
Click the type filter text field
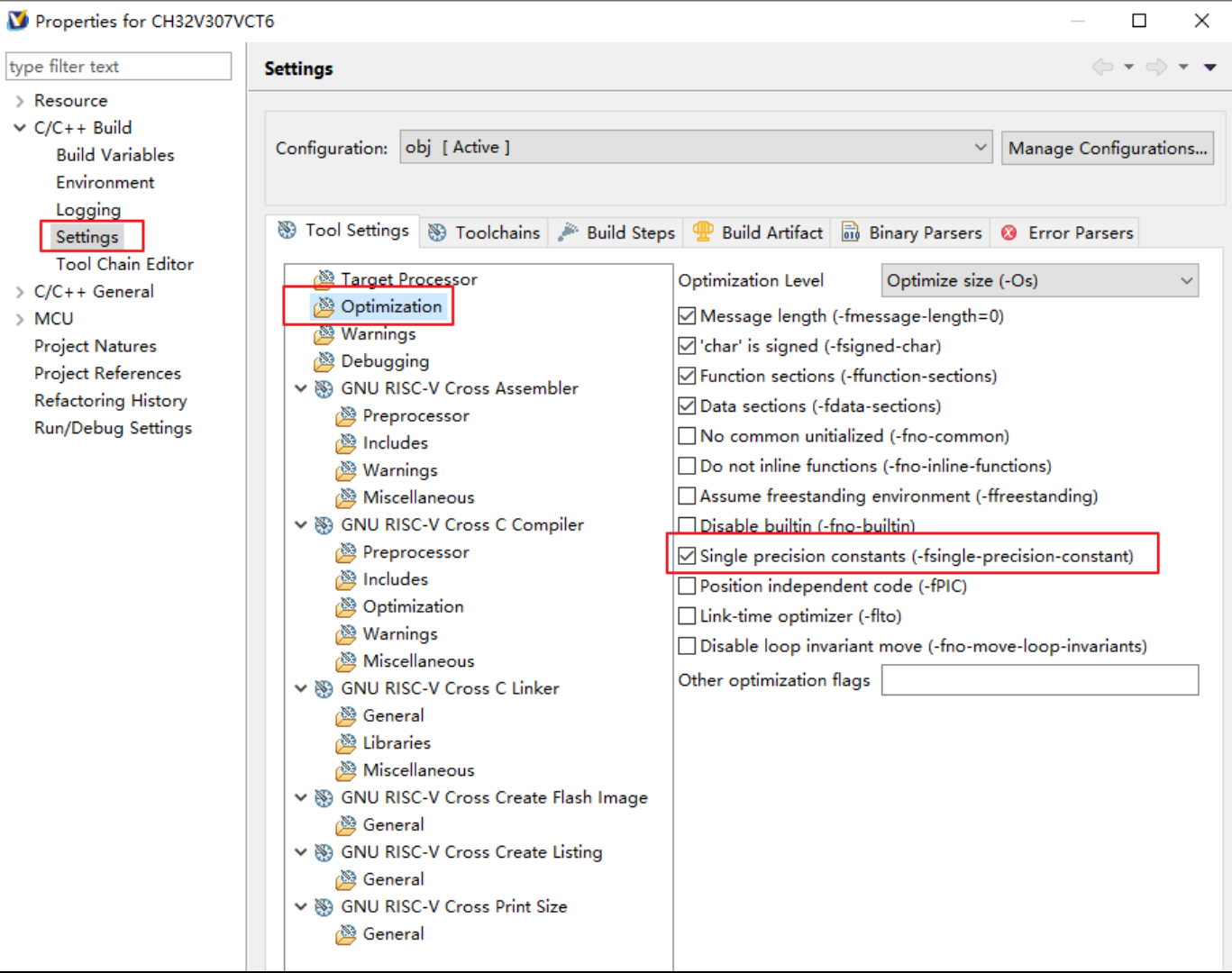119,67
